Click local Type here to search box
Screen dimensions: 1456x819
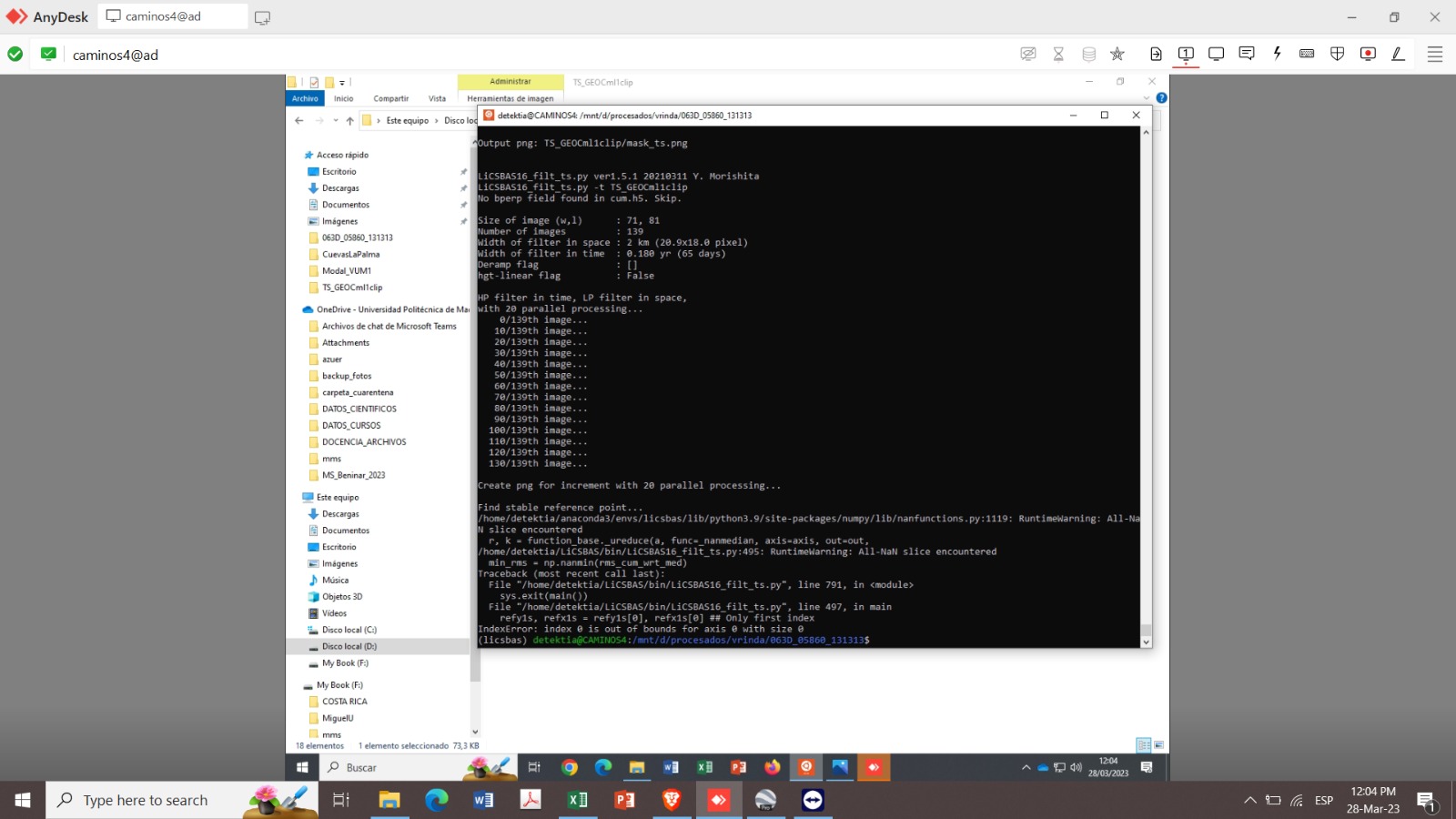click(x=180, y=800)
